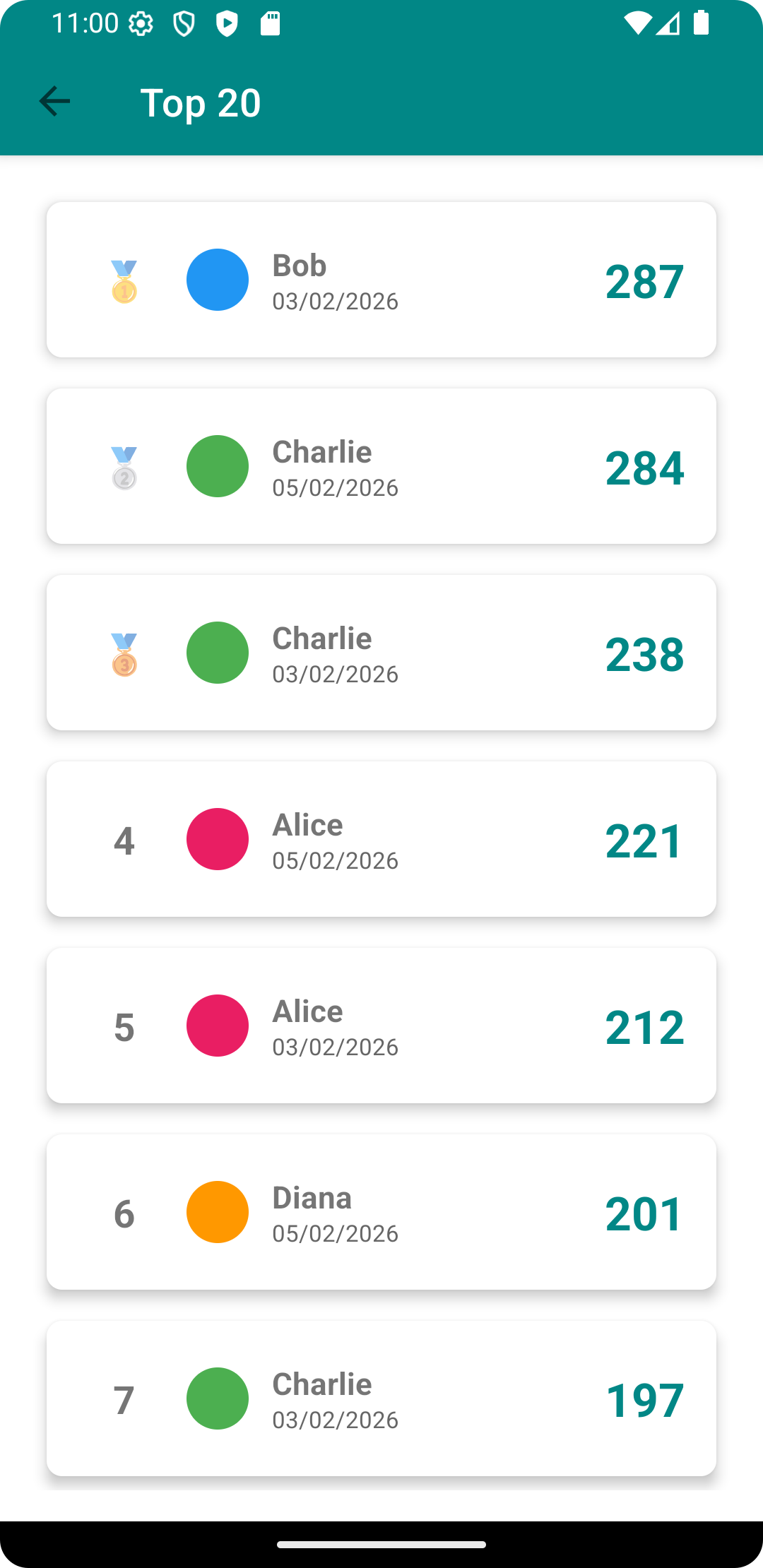Tap score 197 in the rank 7 card
Screen dimensions: 763x1568
click(644, 1400)
